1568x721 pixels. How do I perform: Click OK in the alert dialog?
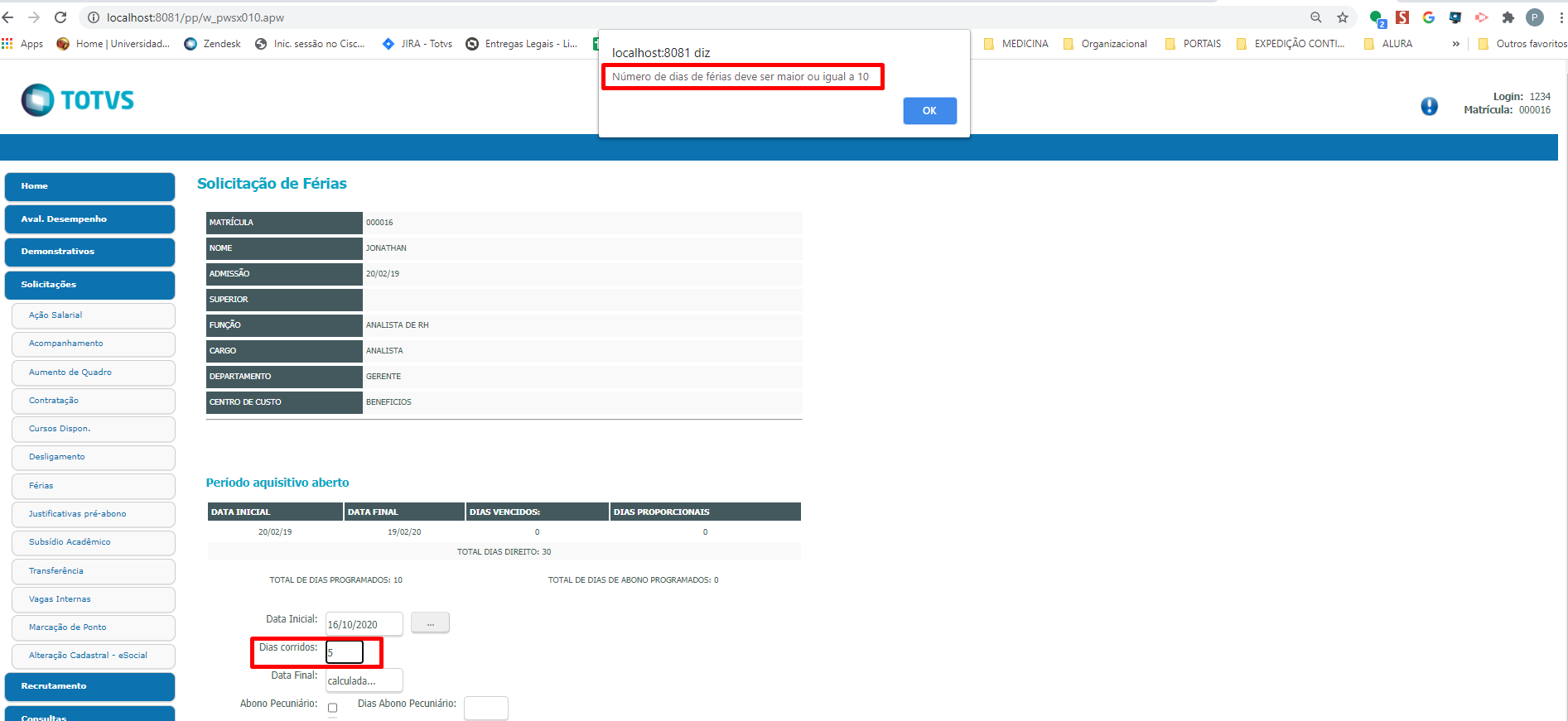pos(929,111)
